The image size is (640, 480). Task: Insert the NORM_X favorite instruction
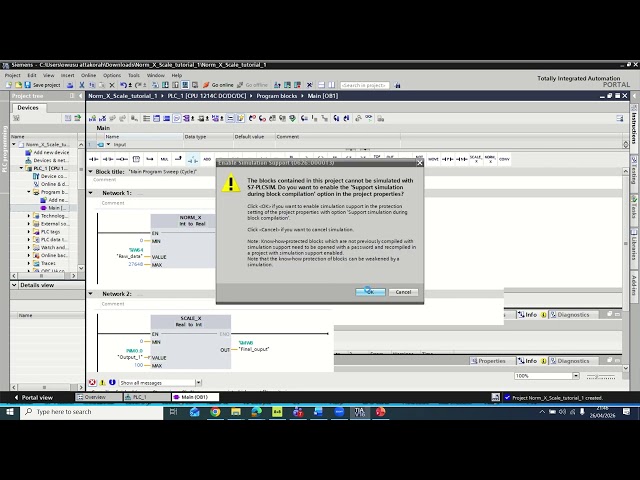[x=490, y=159]
